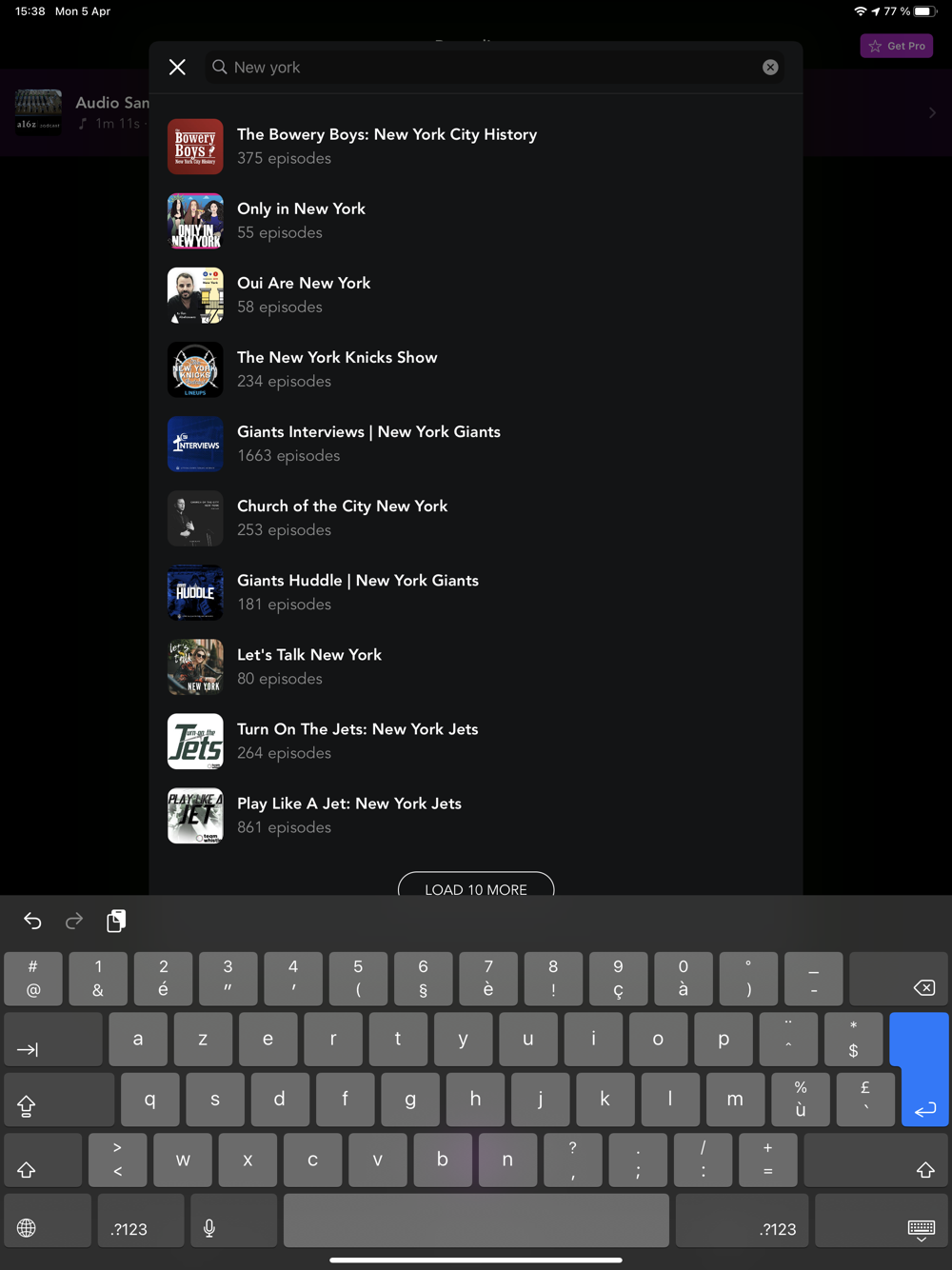Select Only in New York podcast
The height and width of the screenshot is (1270, 952).
pos(476,221)
